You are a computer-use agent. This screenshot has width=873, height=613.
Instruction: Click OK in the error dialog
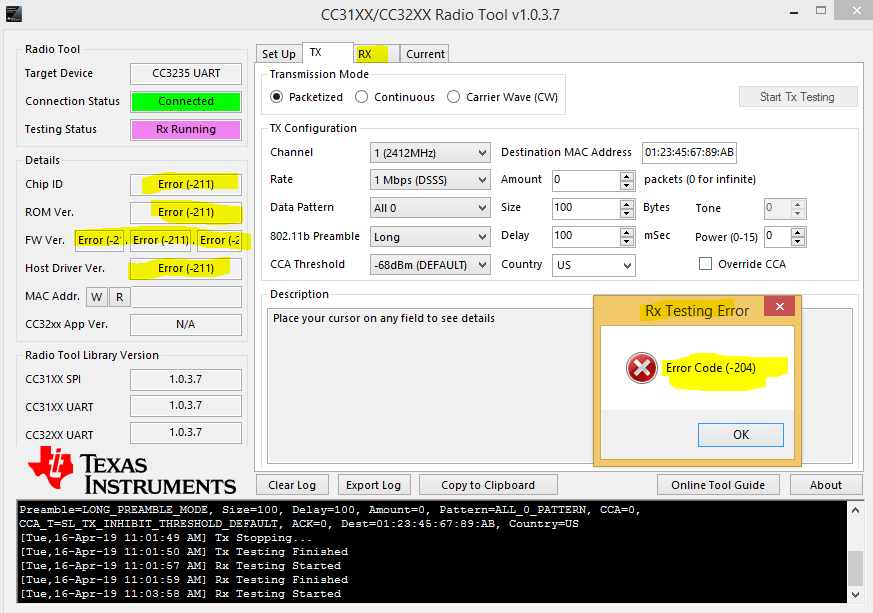click(740, 435)
